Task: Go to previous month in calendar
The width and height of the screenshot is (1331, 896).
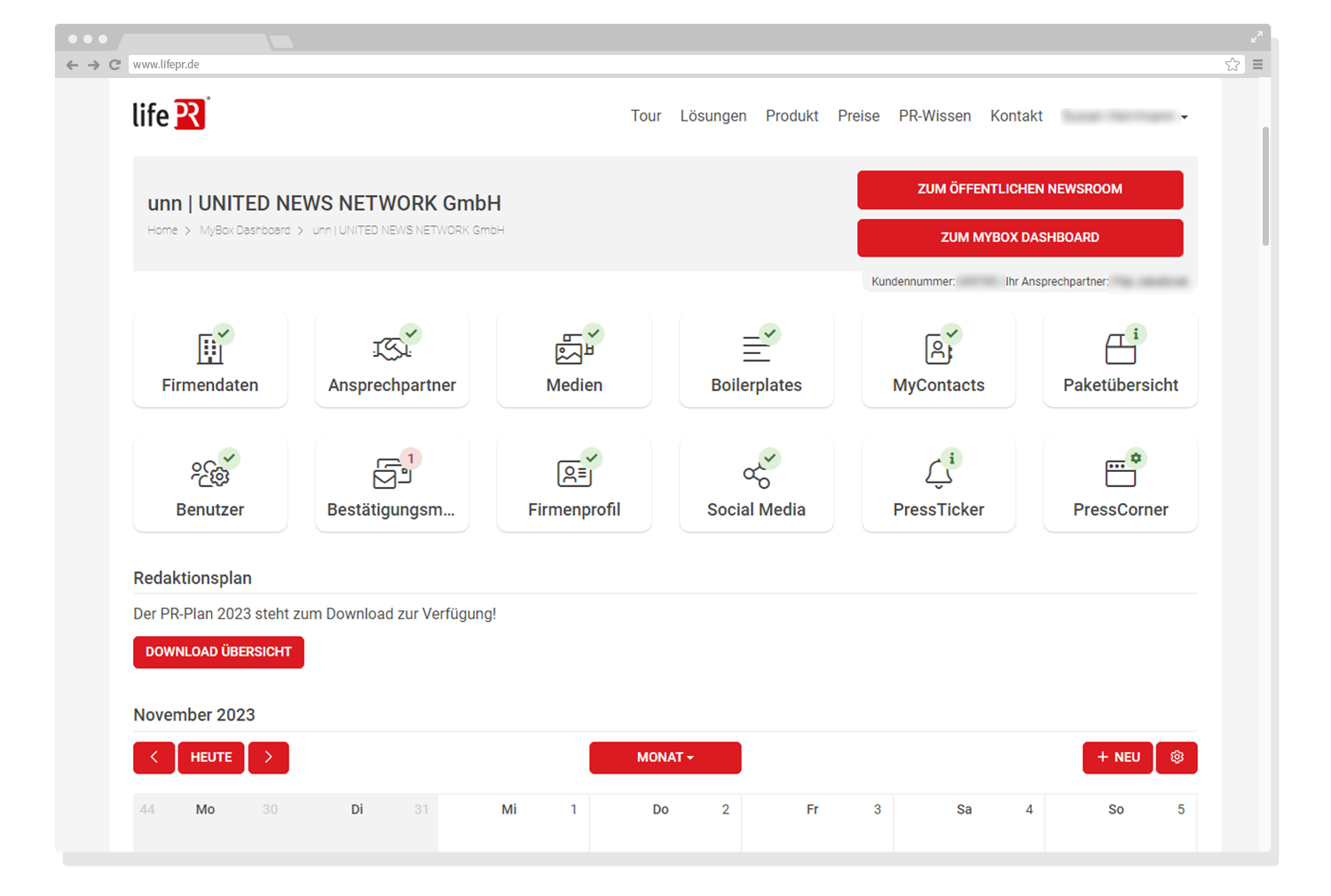Action: point(154,758)
